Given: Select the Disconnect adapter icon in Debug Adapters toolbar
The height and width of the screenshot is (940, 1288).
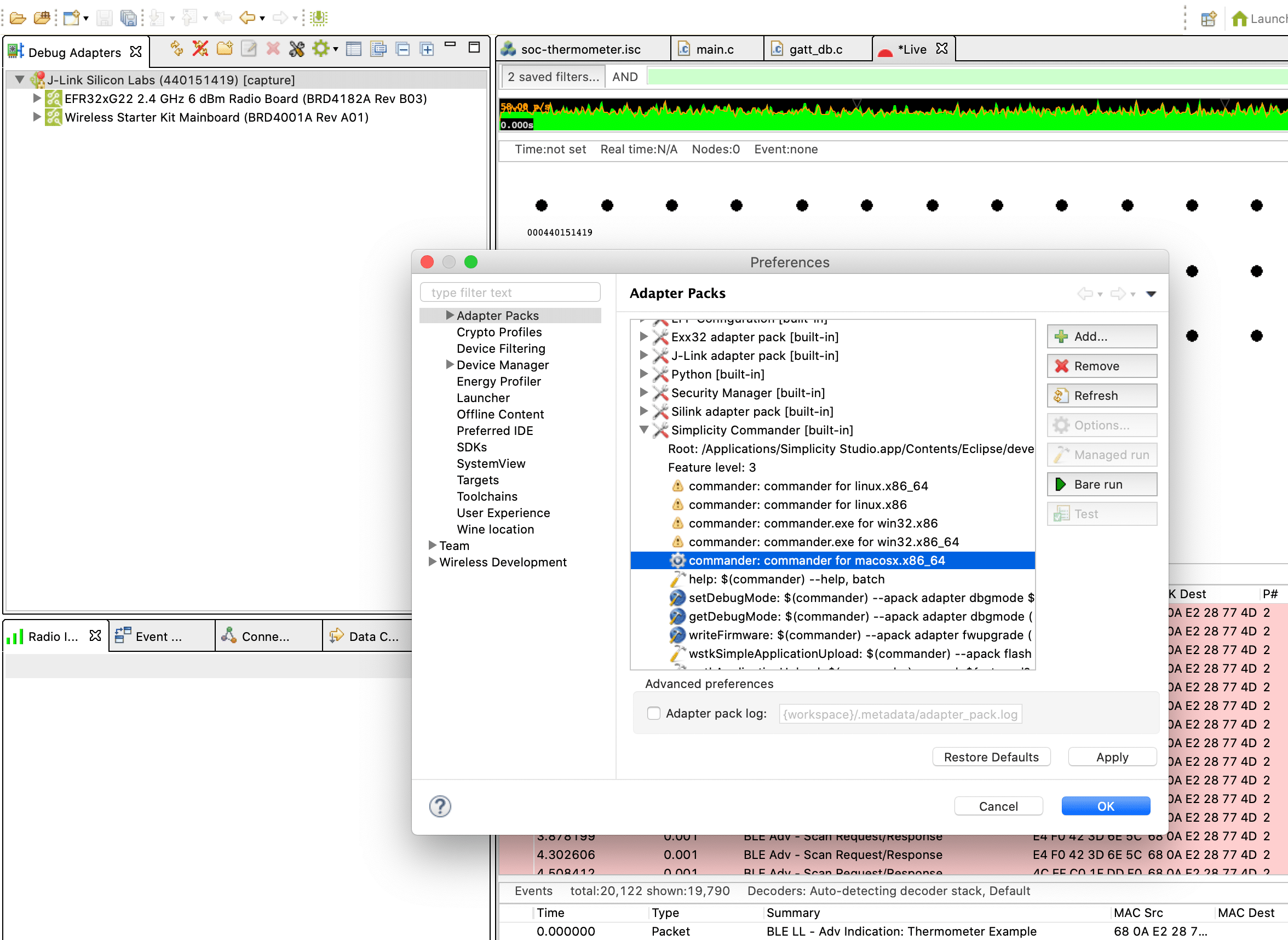Looking at the screenshot, I should pos(200,49).
